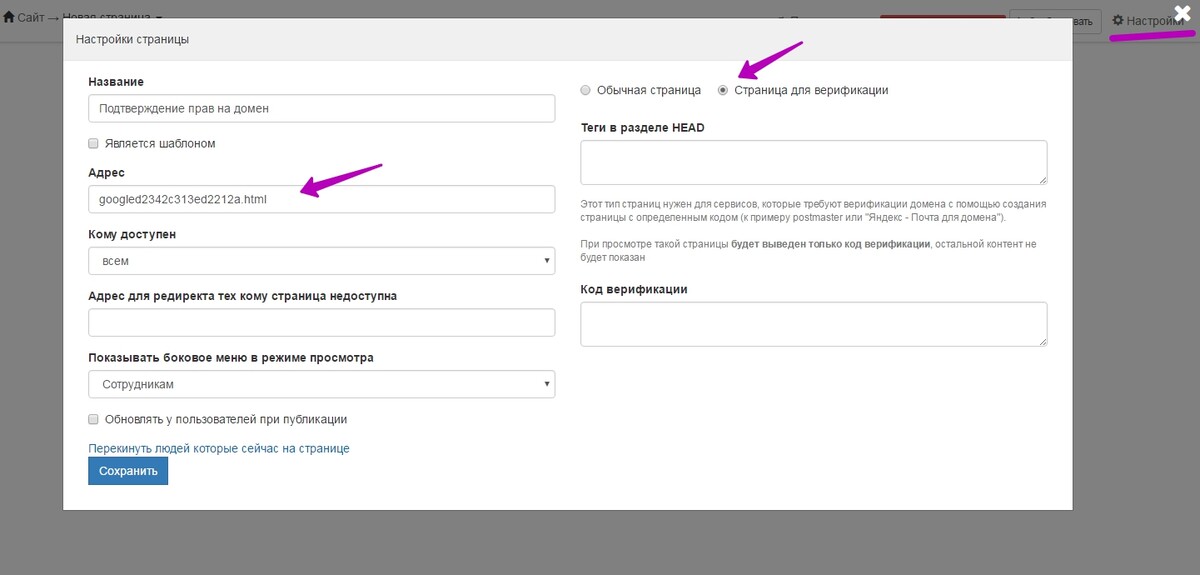Open the Сайт breadcrumb menu item
This screenshot has width=1200, height=575.
point(31,18)
